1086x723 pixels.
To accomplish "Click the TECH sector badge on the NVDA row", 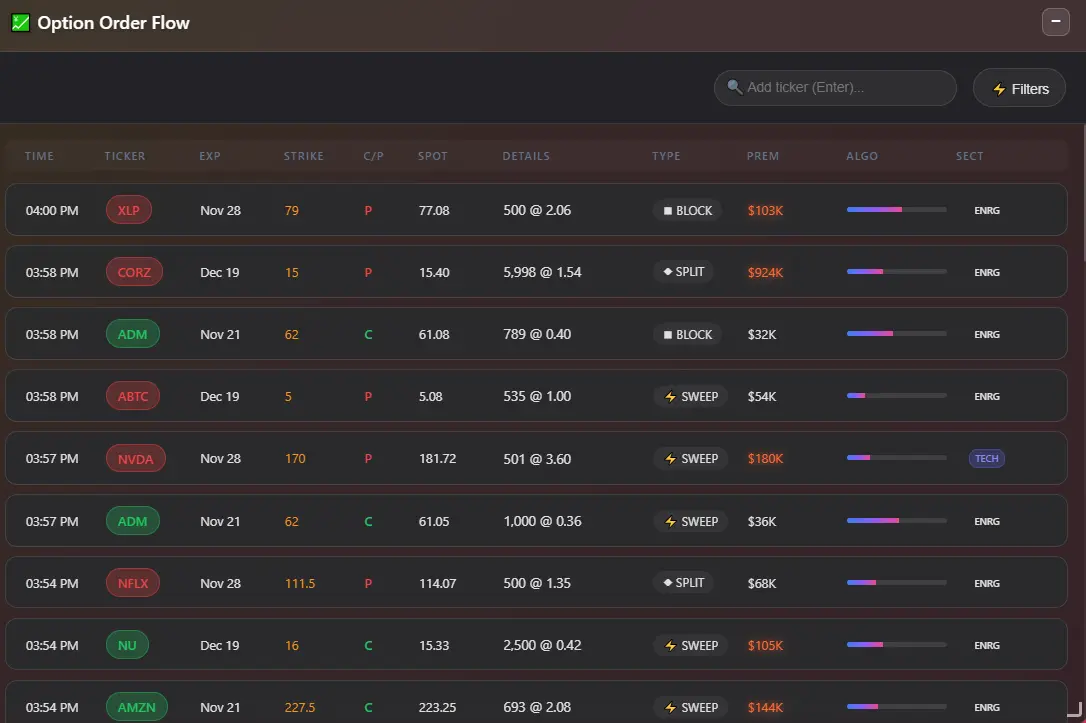I will tap(987, 458).
